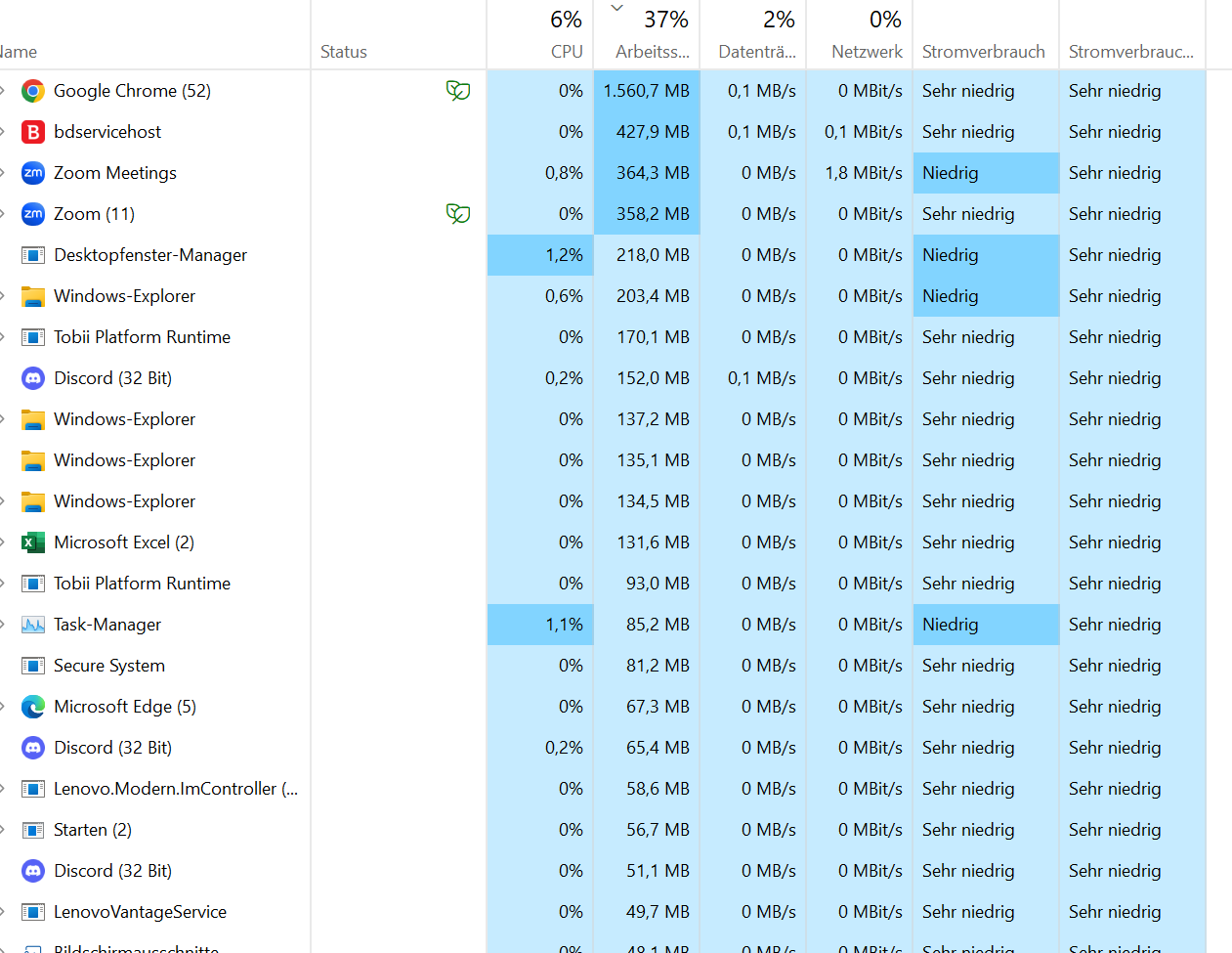Screen dimensions: 1232x953
Task: Click the efficiency mode leaf icon for Zoom (11)
Action: click(458, 214)
